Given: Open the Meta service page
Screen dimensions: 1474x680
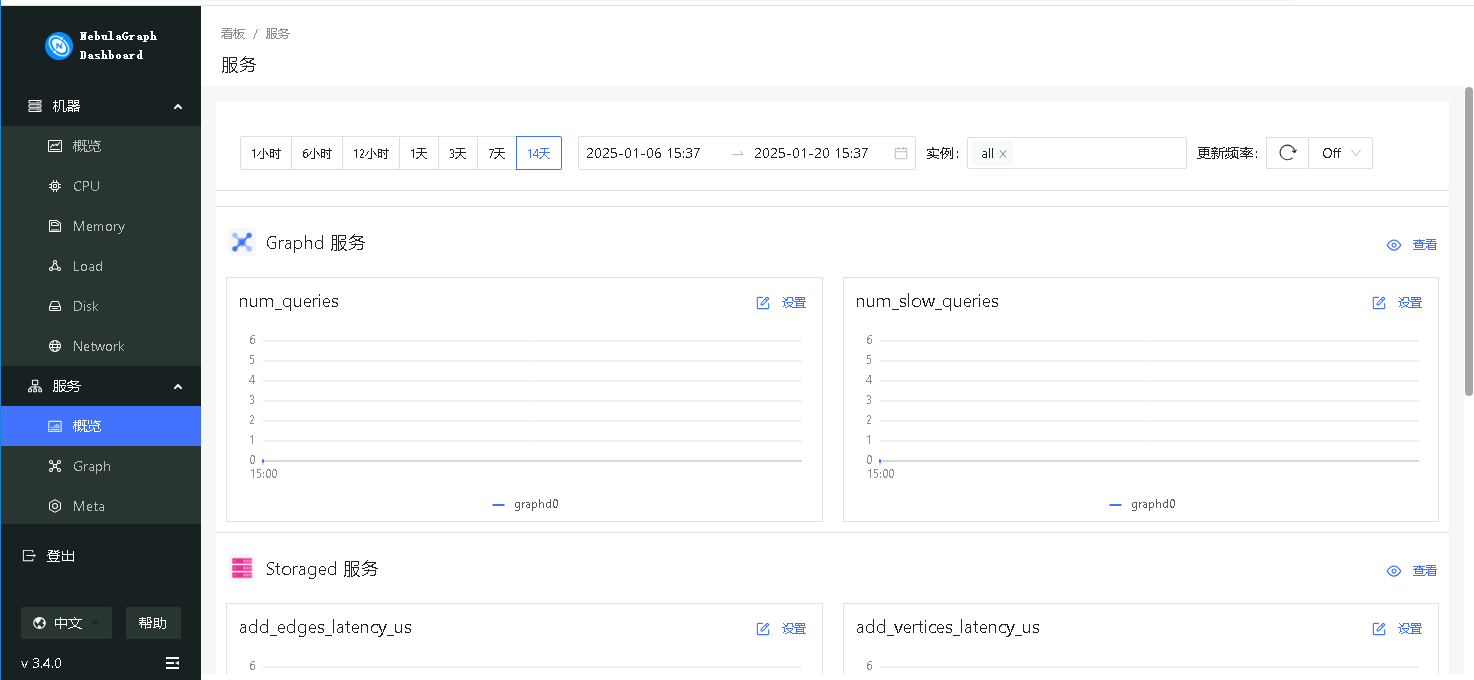Looking at the screenshot, I should click(x=100, y=506).
